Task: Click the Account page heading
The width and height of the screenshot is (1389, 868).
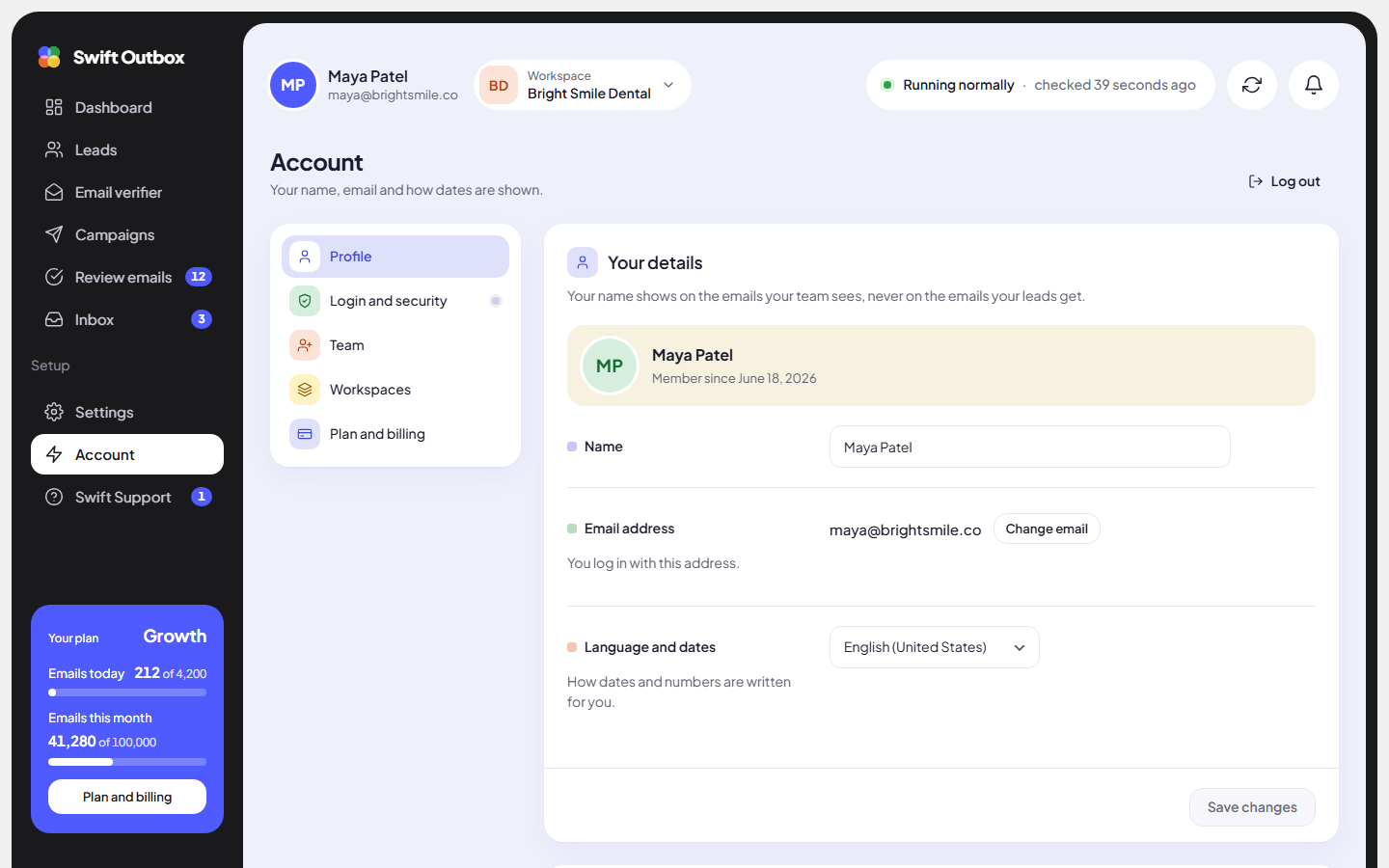Action: pyautogui.click(x=316, y=162)
